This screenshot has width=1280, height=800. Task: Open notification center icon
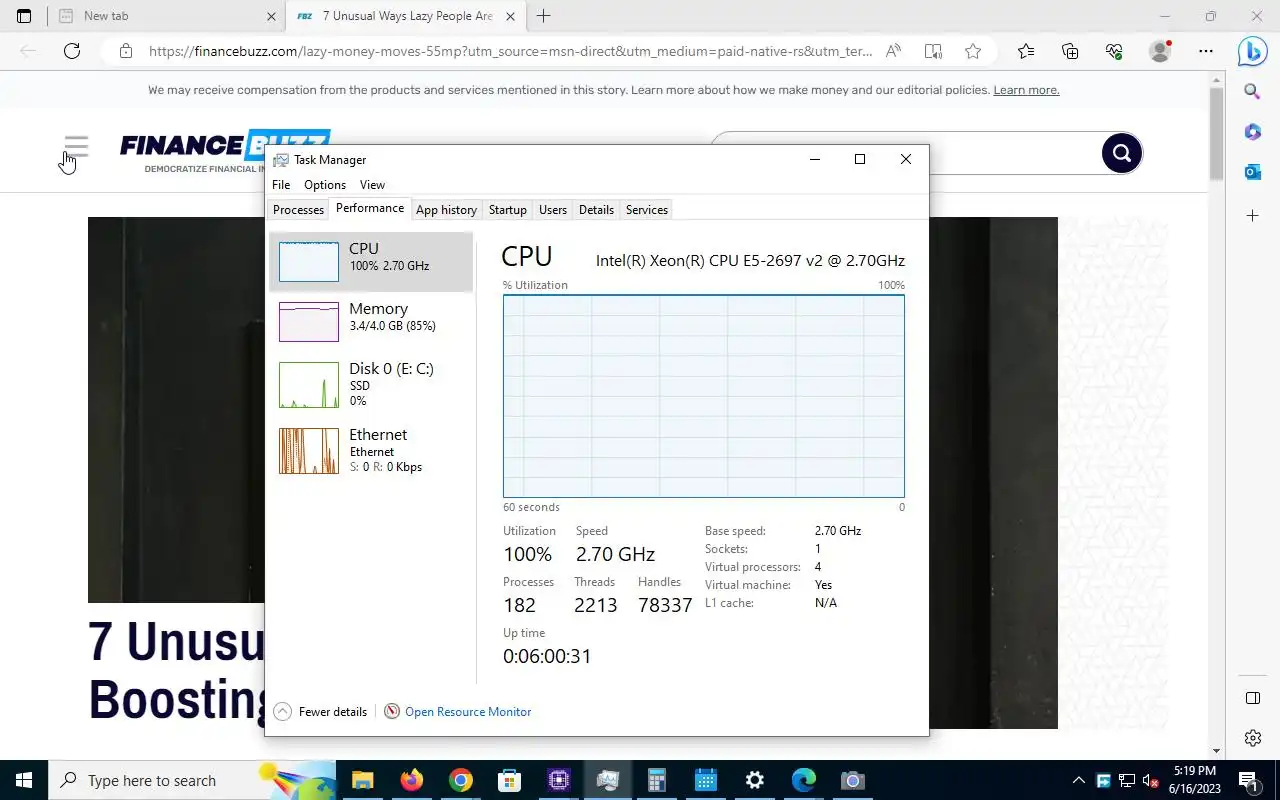[1250, 780]
